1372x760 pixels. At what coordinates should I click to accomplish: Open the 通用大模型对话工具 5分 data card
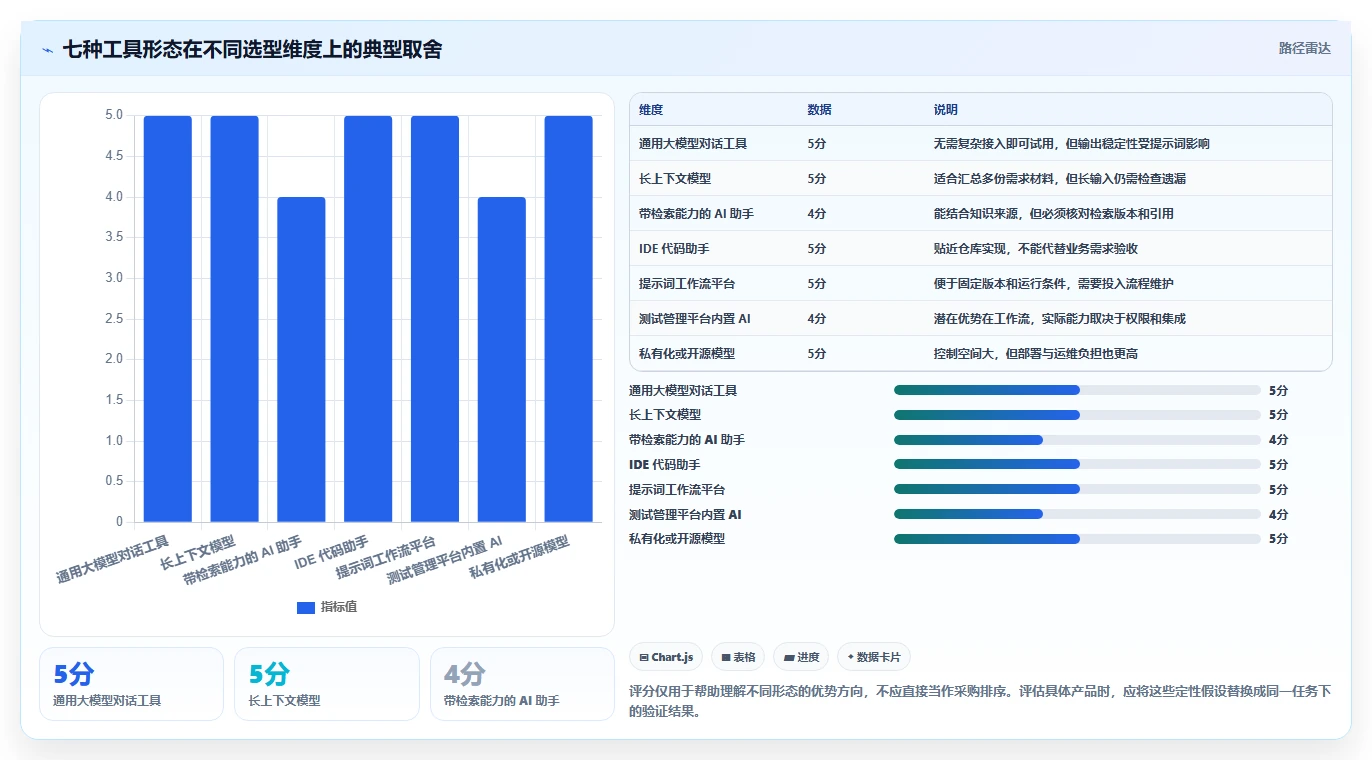point(131,684)
